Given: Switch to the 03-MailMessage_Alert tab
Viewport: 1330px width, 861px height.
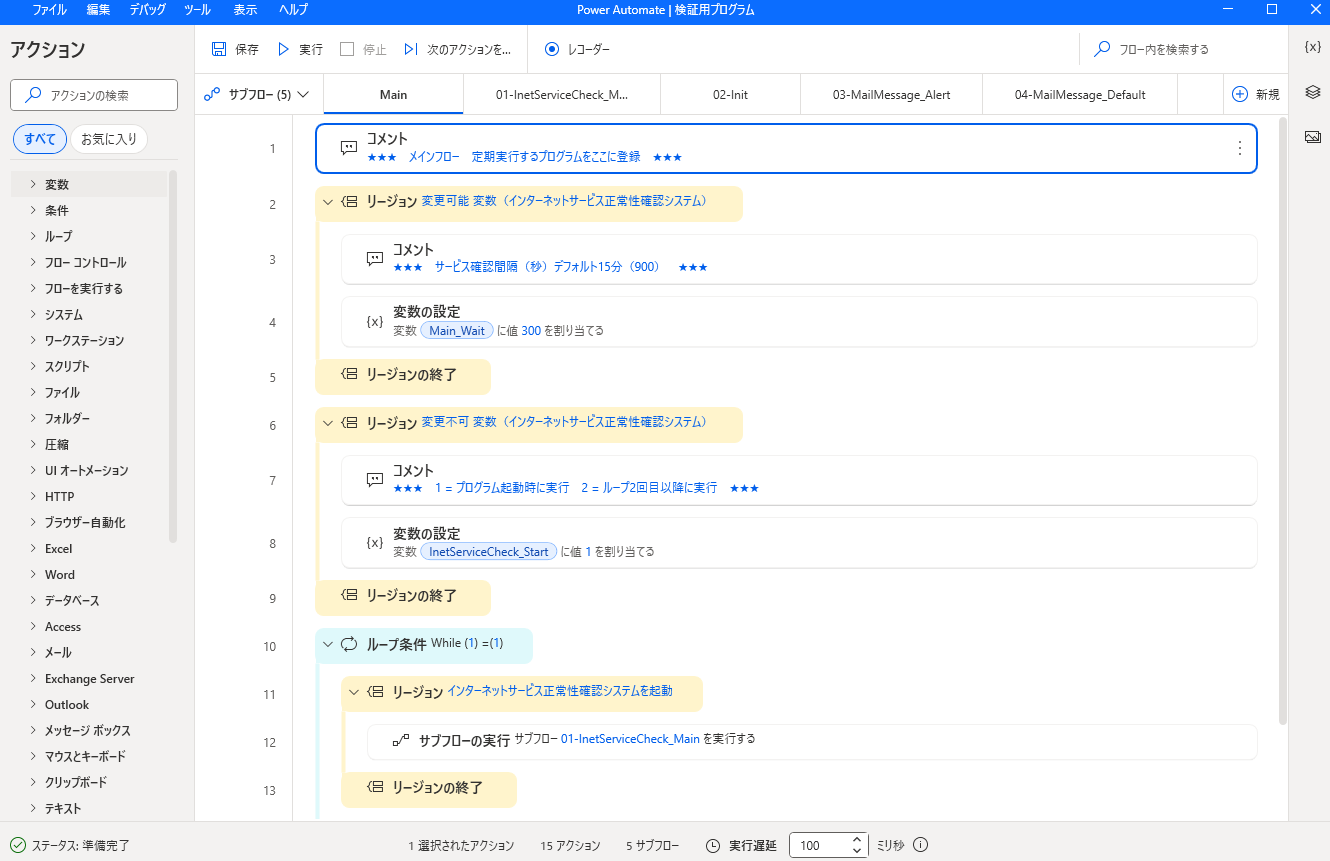Looking at the screenshot, I should coord(891,94).
